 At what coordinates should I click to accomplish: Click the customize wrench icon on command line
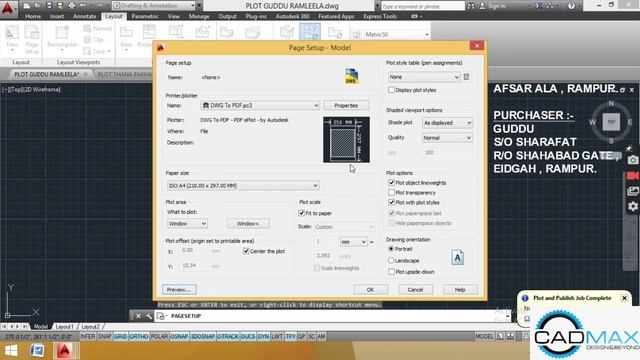click(149, 316)
